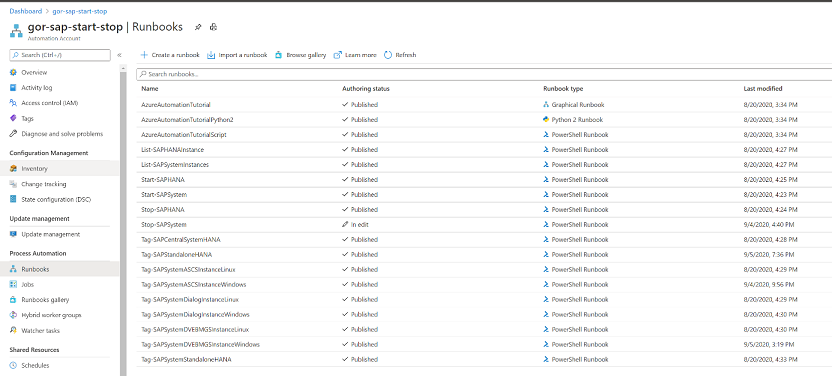
Task: Sort by the Name column header
Action: point(150,89)
